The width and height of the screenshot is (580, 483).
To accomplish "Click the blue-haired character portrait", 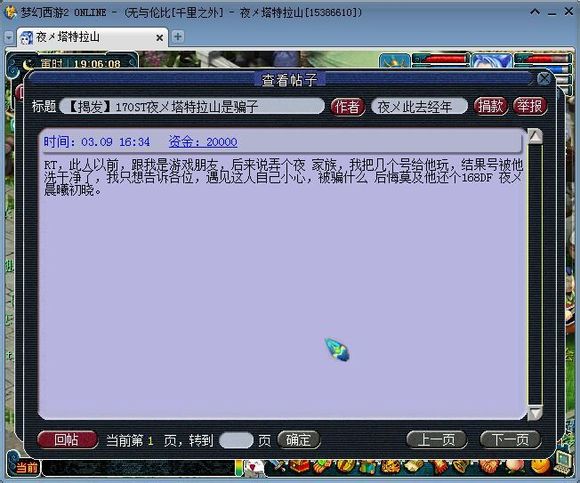I will tap(492, 61).
